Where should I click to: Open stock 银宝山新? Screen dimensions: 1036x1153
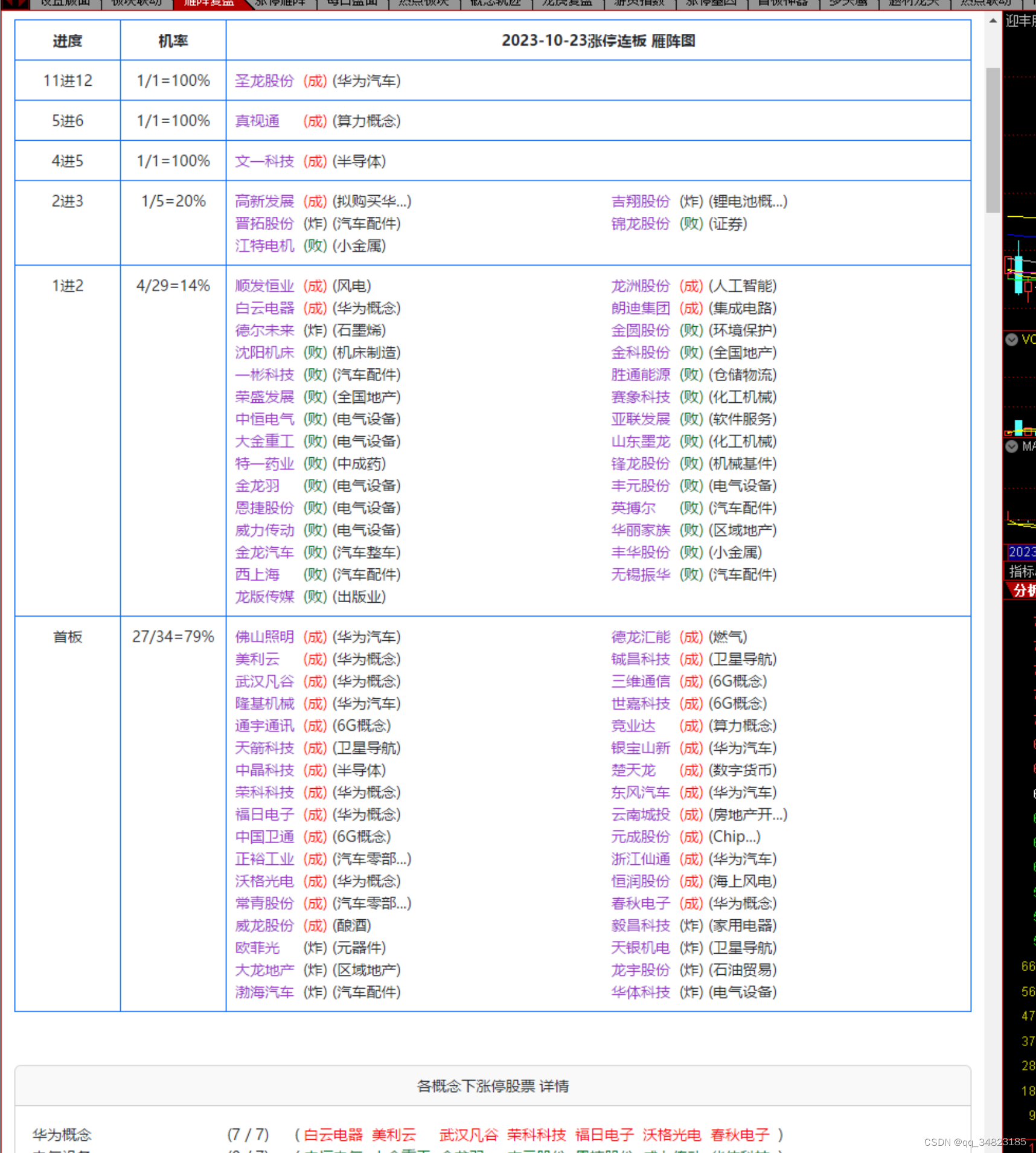pyautogui.click(x=641, y=748)
